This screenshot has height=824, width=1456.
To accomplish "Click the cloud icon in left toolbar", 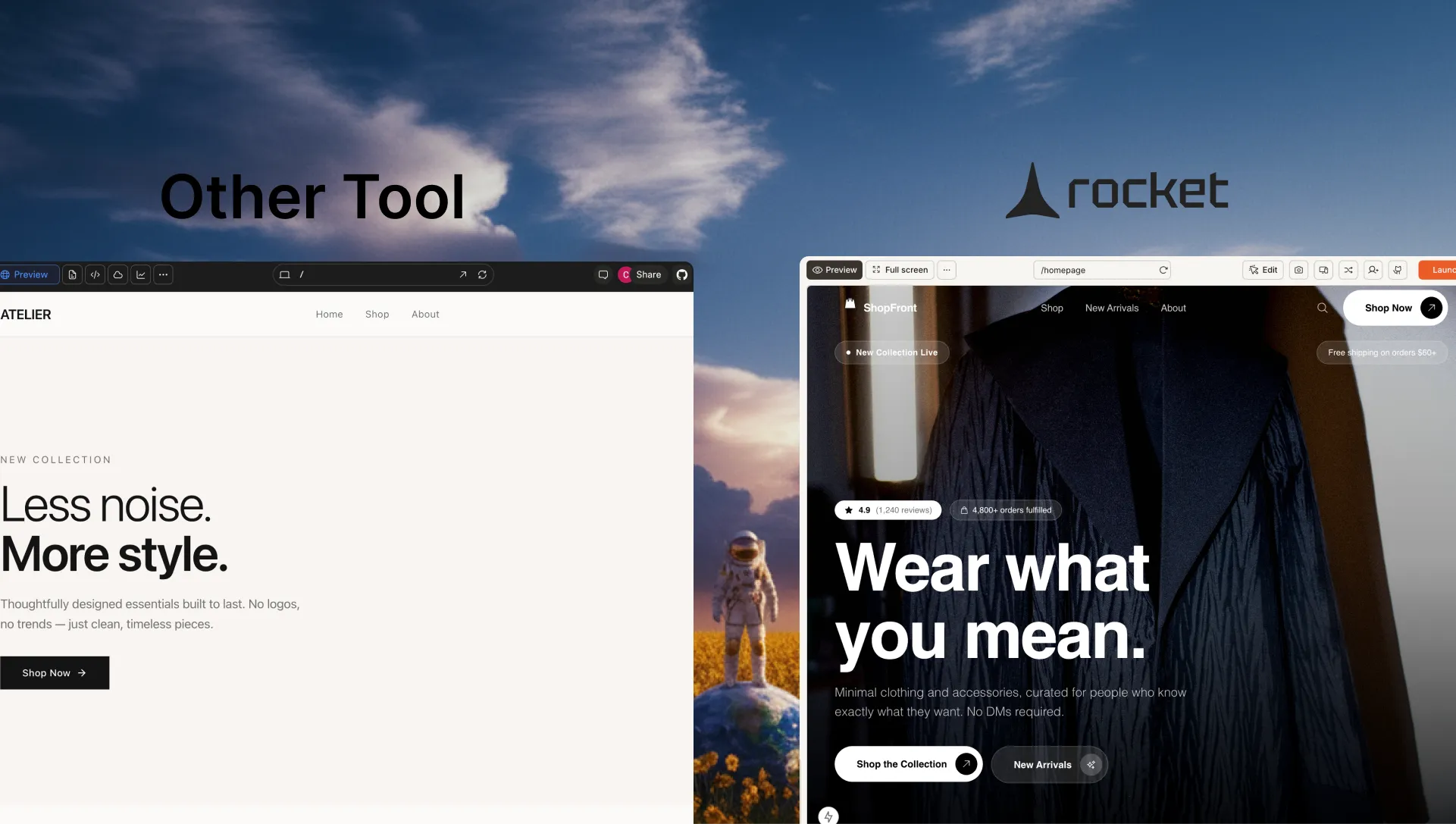I will [117, 275].
